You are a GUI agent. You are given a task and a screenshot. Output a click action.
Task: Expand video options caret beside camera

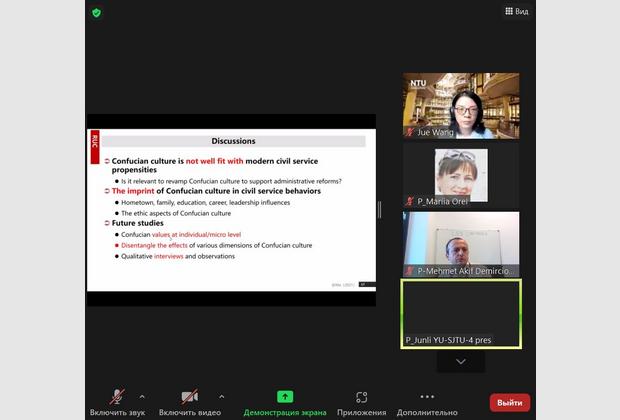point(222,396)
